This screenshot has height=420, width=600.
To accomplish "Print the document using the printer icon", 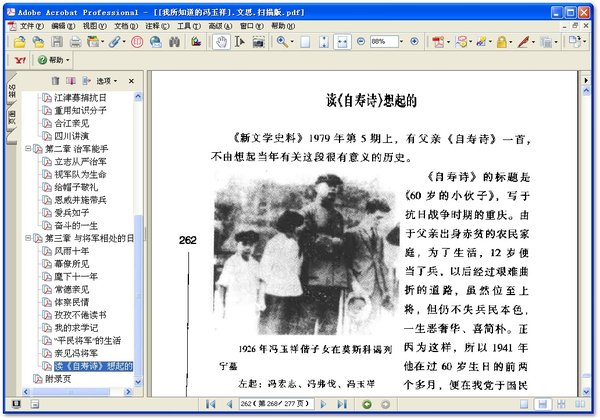I will pos(75,42).
